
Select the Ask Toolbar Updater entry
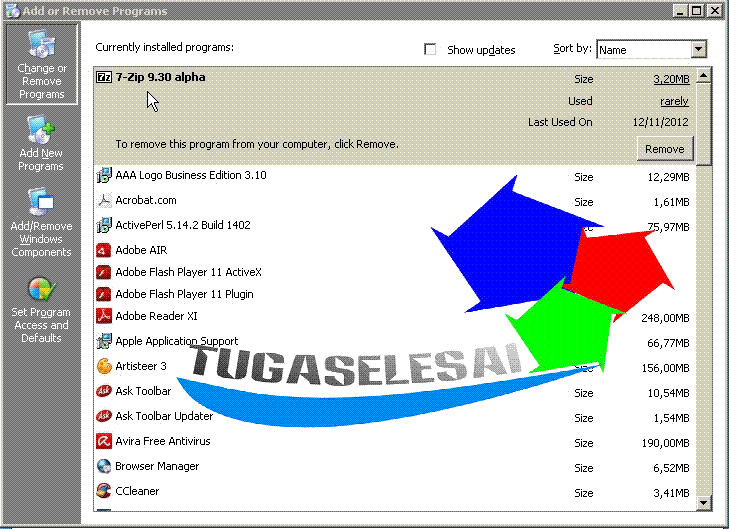click(394, 417)
